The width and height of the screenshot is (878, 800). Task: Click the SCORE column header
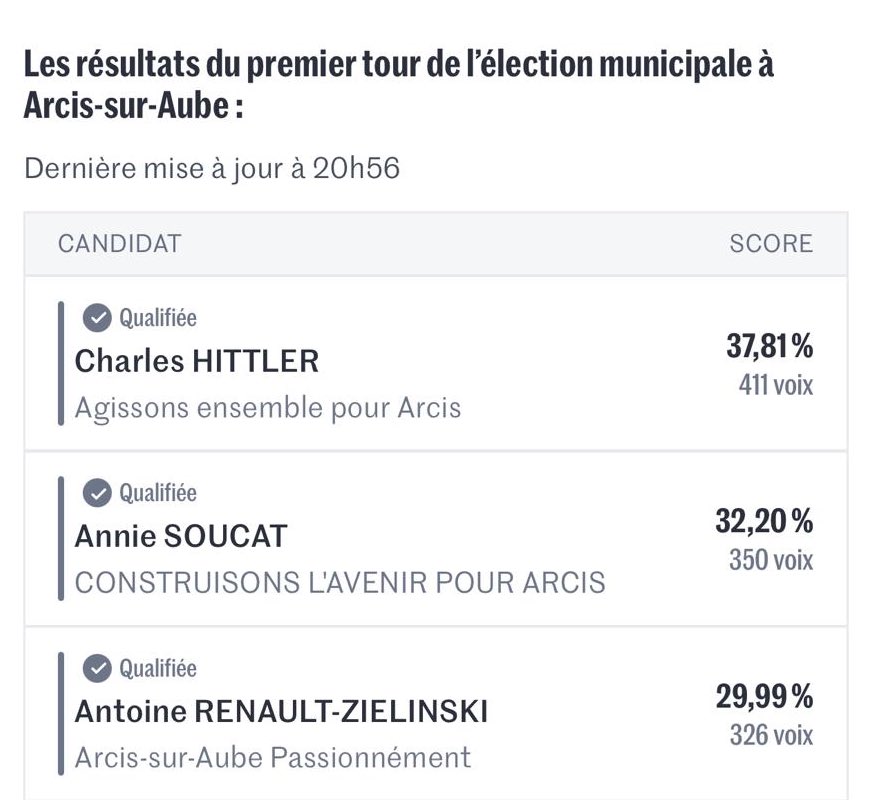[x=771, y=244]
